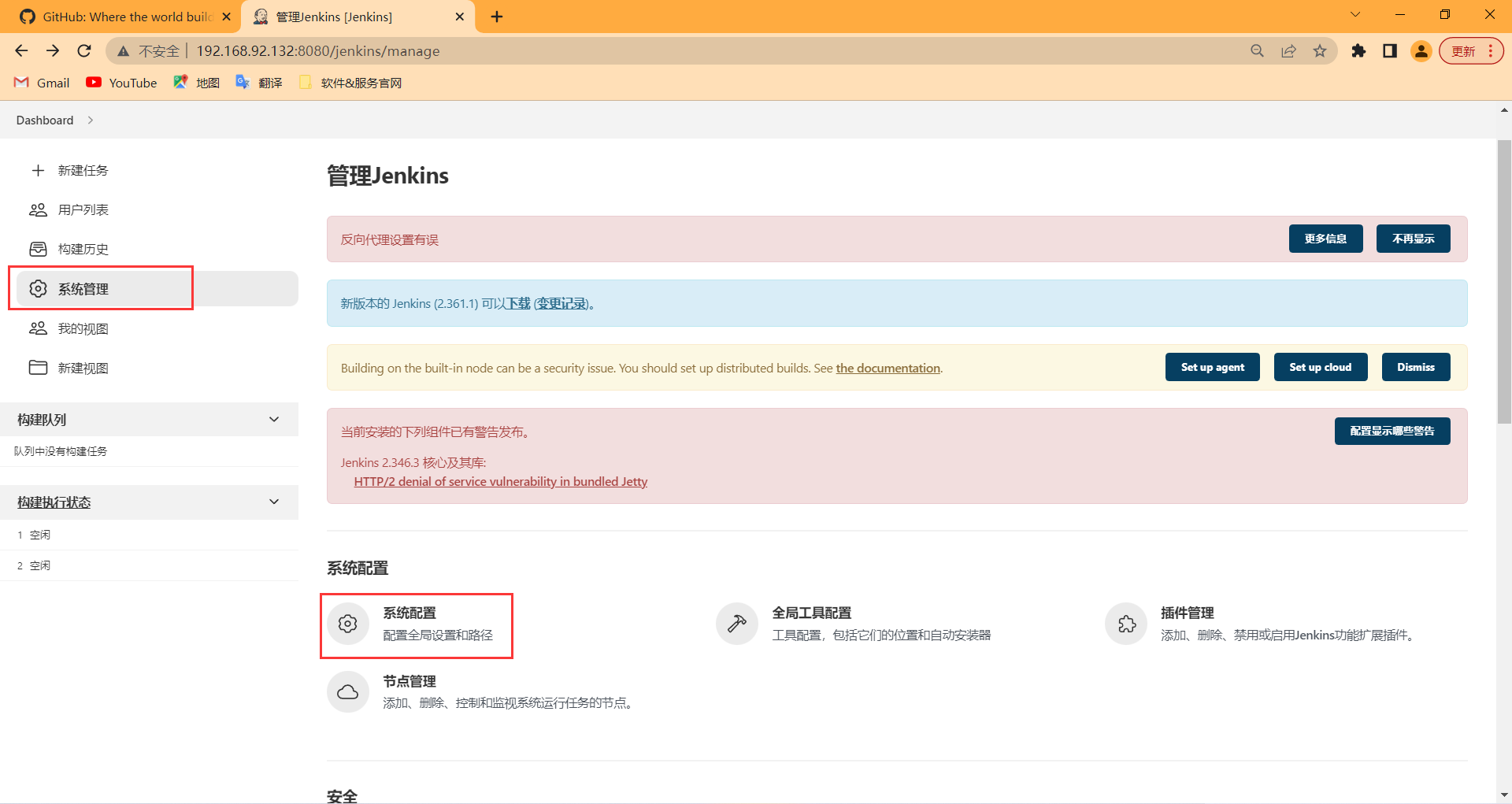
Task: Click the 全局工具配置 hammer icon
Action: point(737,624)
